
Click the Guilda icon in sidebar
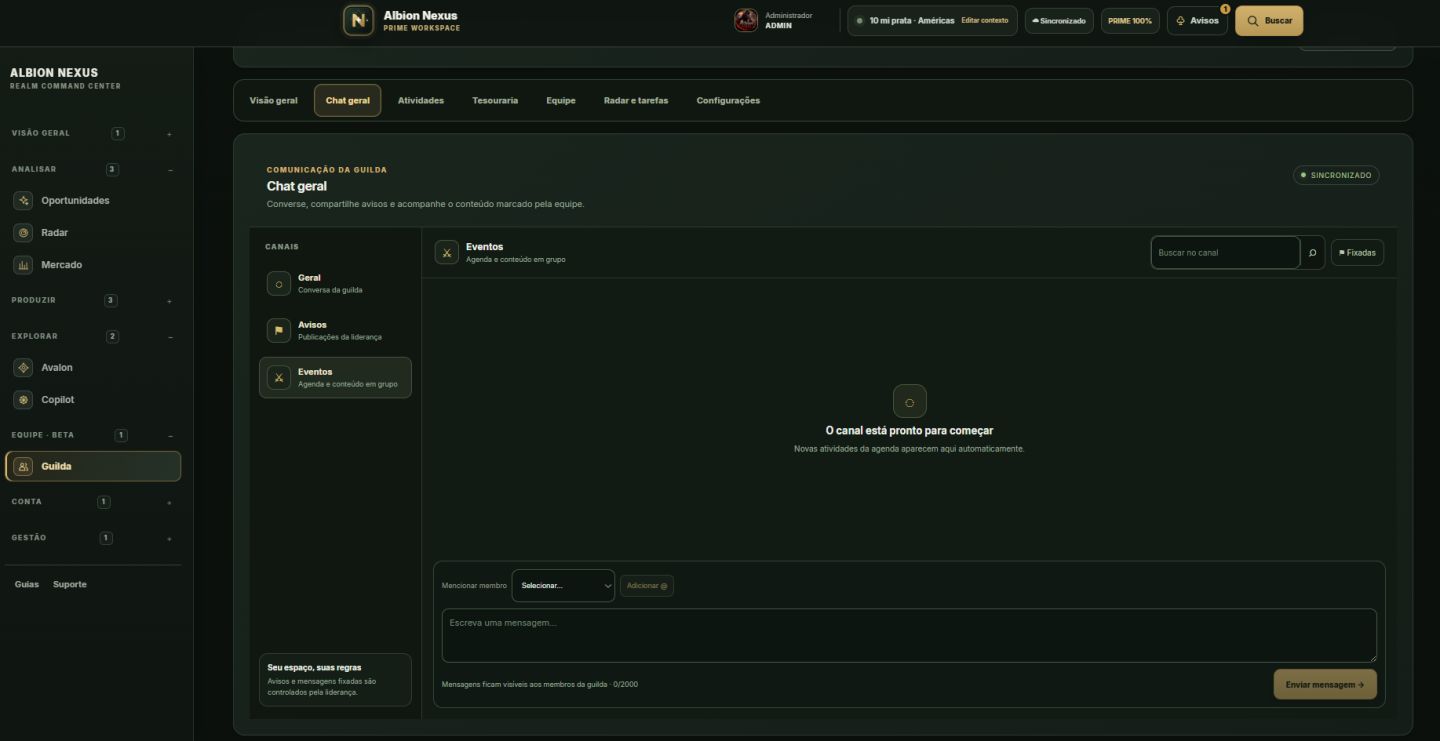(25, 467)
